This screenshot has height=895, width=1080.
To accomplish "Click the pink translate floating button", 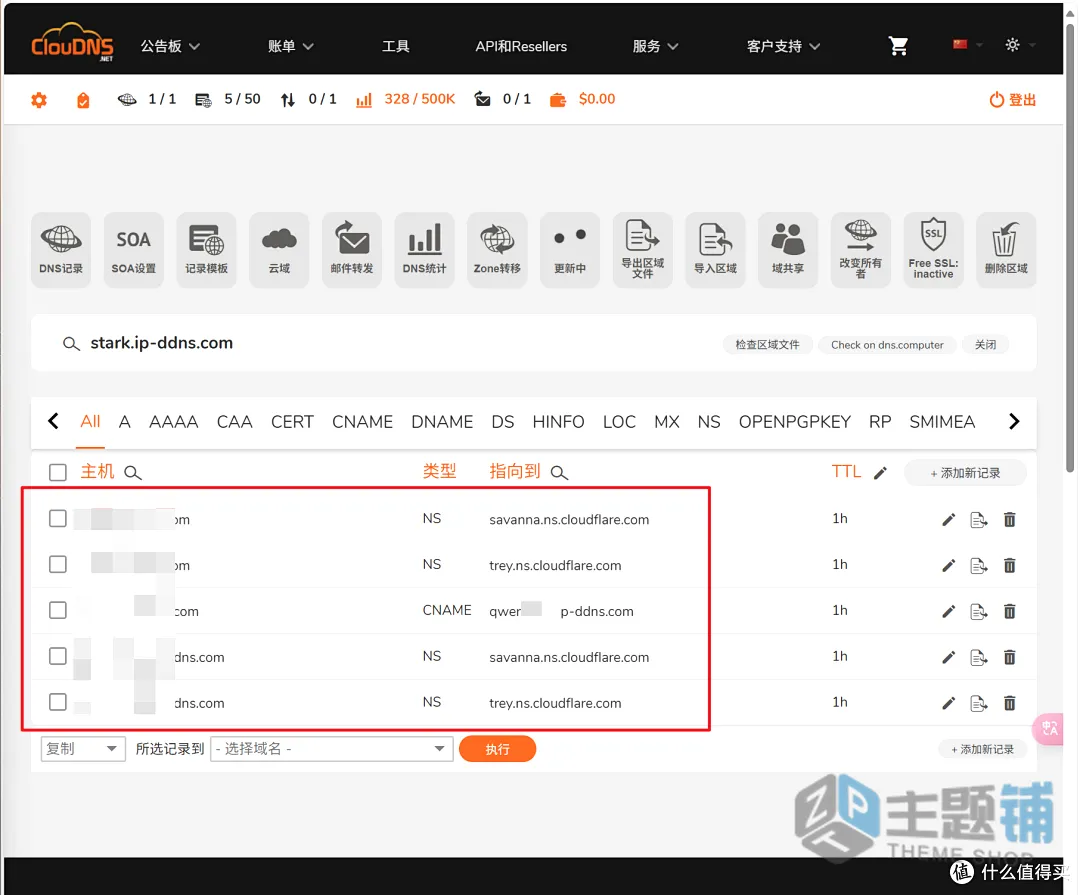I will [x=1048, y=728].
